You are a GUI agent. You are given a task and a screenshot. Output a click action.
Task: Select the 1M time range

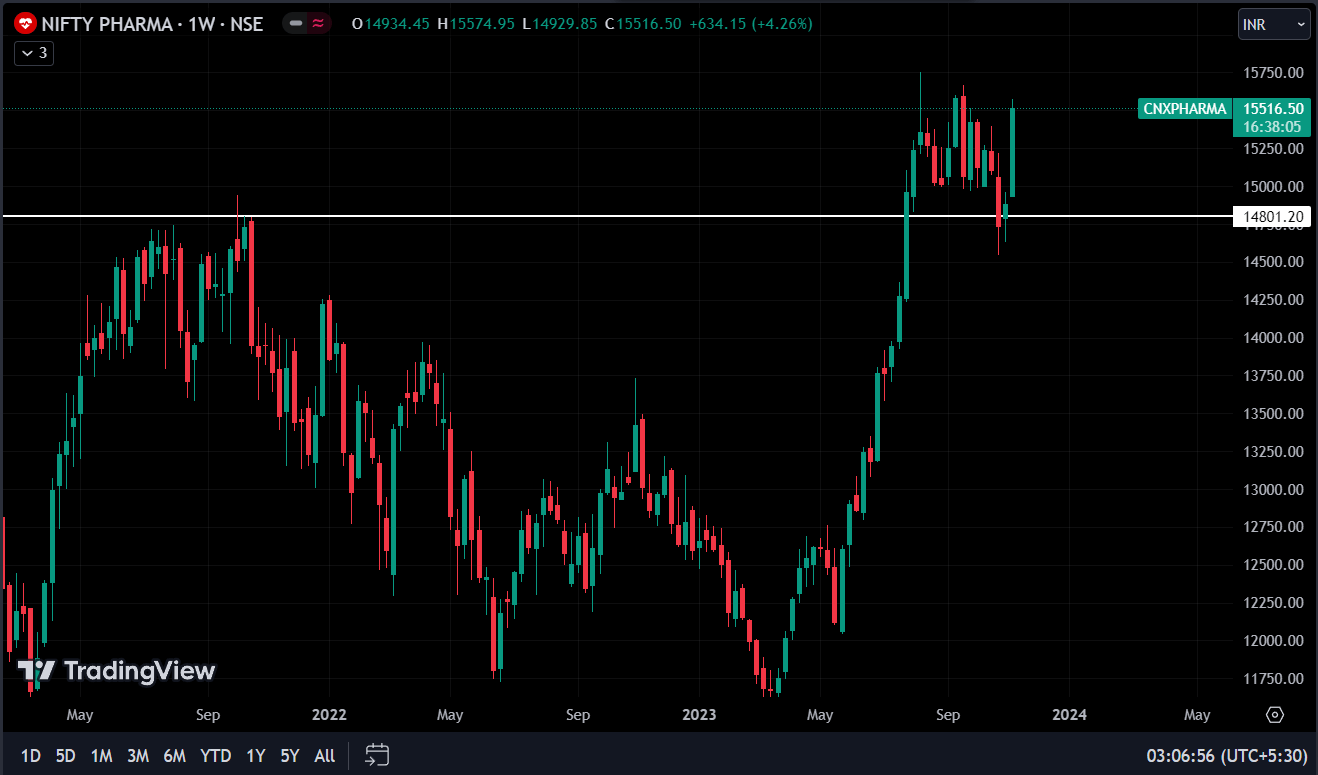coord(101,756)
